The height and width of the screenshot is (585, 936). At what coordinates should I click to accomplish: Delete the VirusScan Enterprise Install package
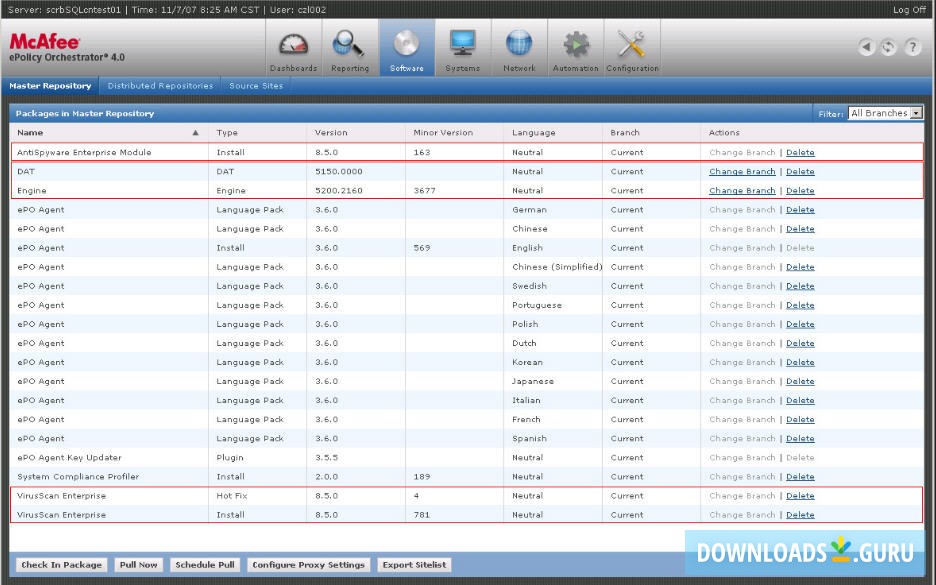[800, 515]
